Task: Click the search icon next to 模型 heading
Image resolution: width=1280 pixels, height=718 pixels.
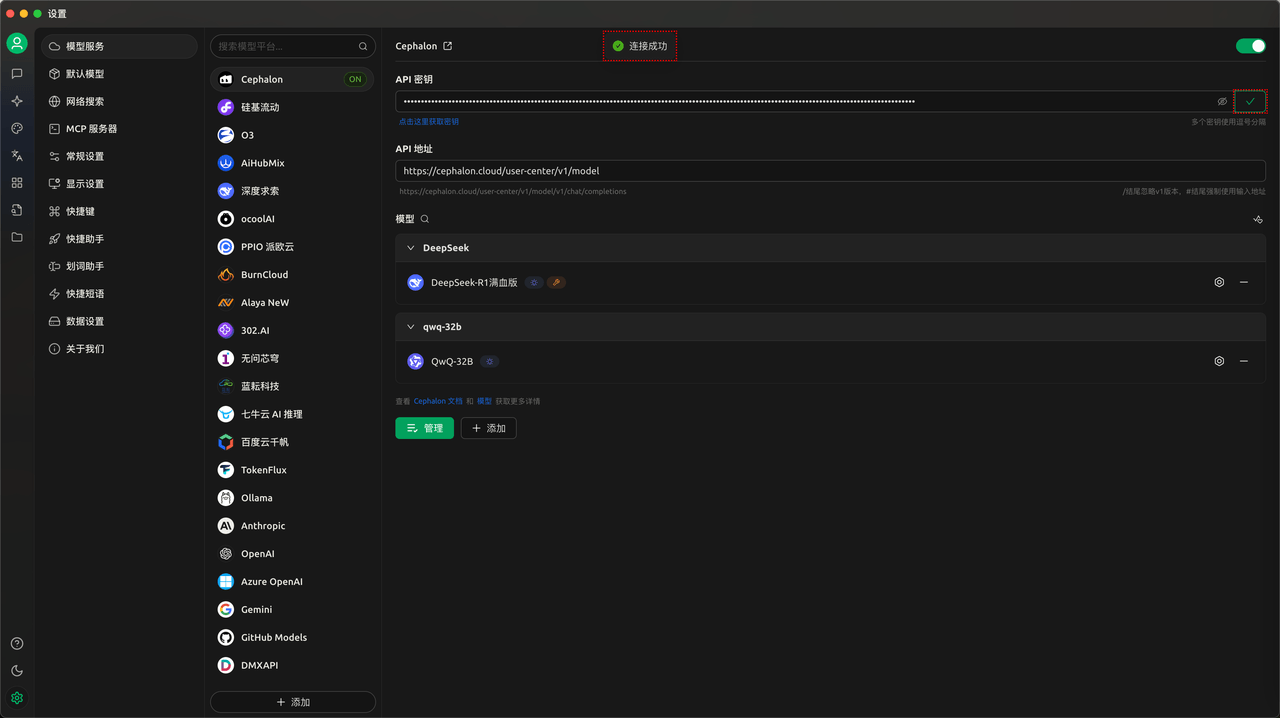Action: [425, 219]
